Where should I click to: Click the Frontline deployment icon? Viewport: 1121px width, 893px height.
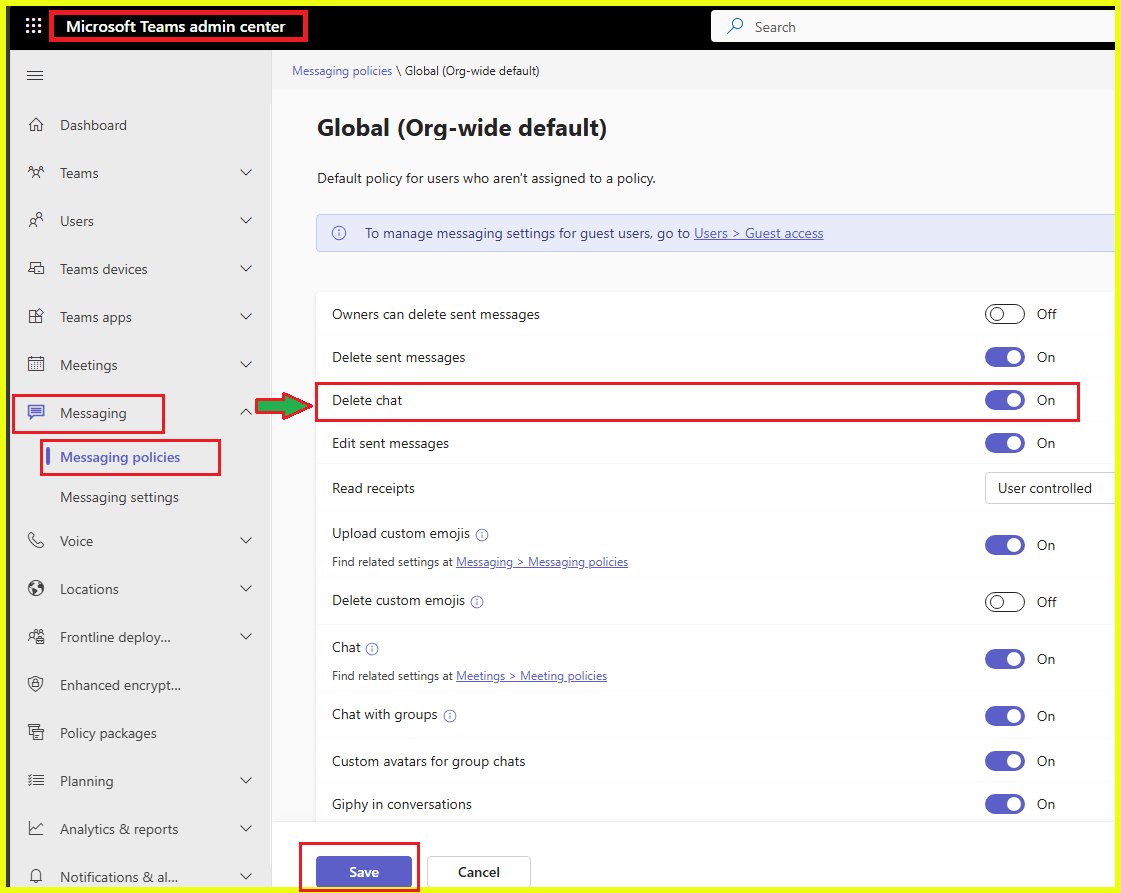36,636
